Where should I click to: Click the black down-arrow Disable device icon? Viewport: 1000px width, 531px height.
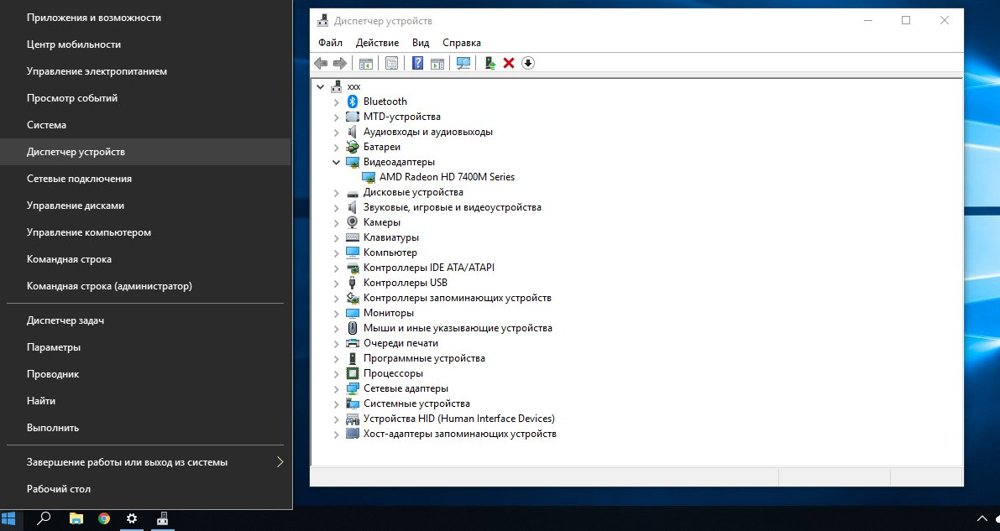click(528, 63)
